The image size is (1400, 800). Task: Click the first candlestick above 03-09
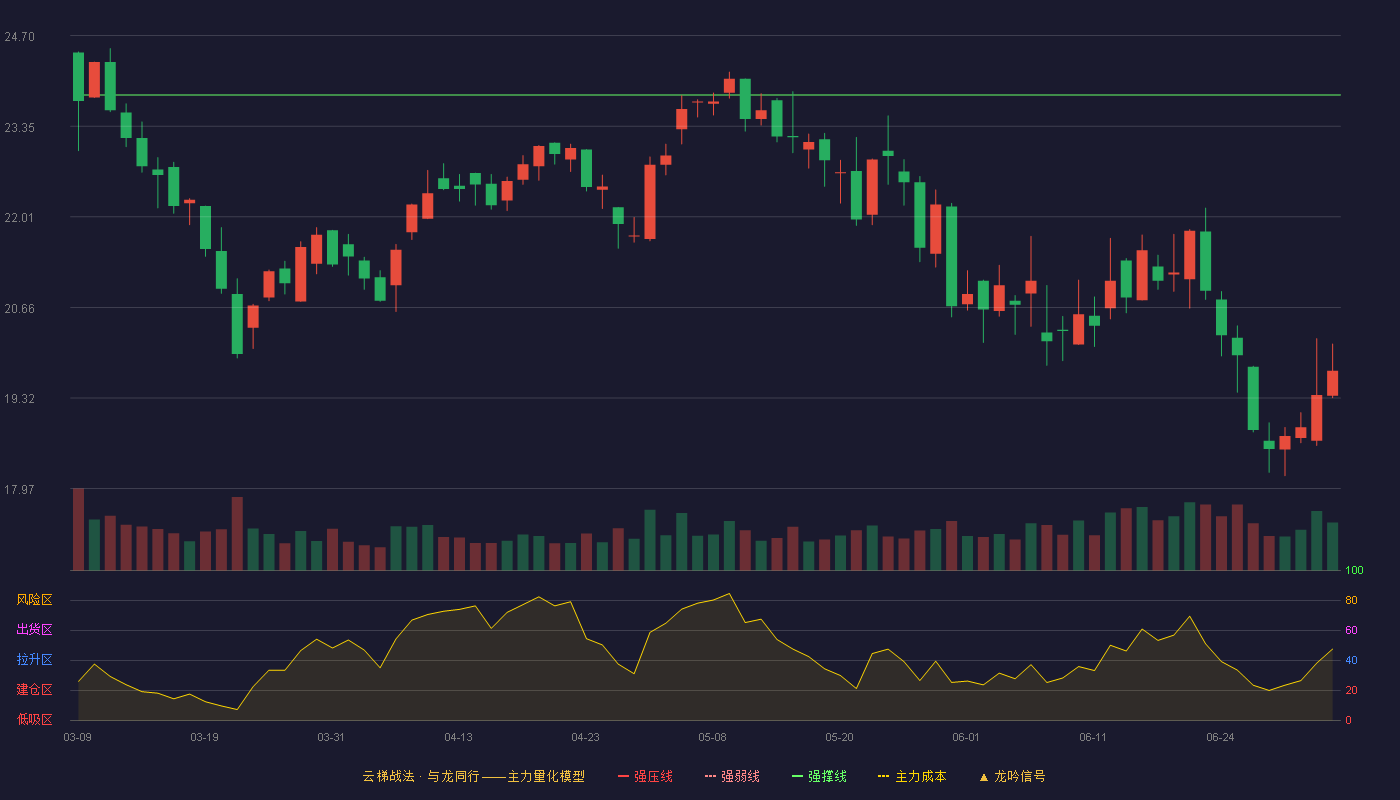click(x=78, y=77)
